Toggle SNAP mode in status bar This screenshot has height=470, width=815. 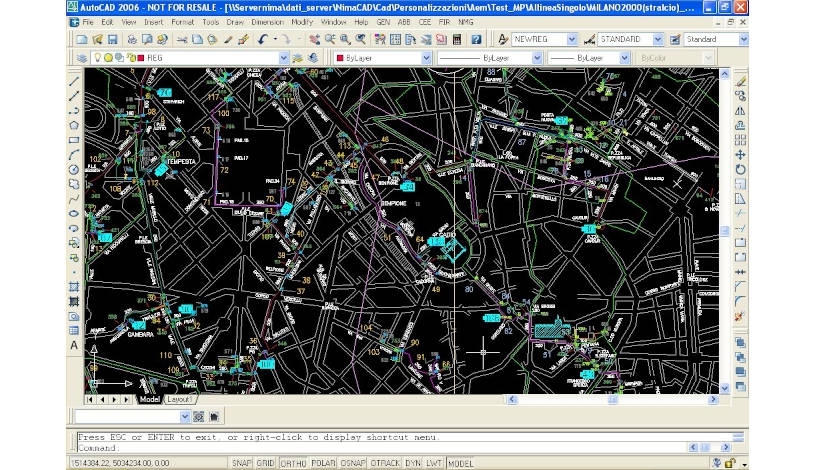[241, 464]
